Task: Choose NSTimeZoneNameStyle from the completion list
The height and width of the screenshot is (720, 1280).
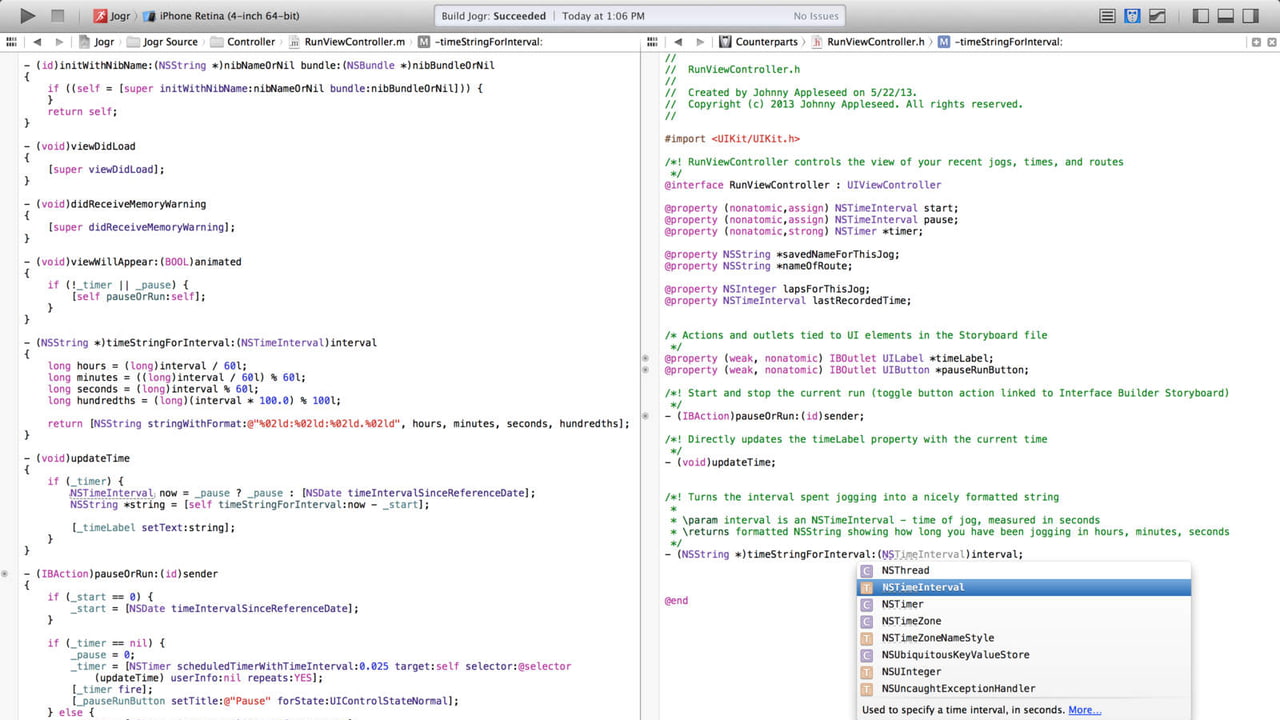Action: pos(1024,638)
